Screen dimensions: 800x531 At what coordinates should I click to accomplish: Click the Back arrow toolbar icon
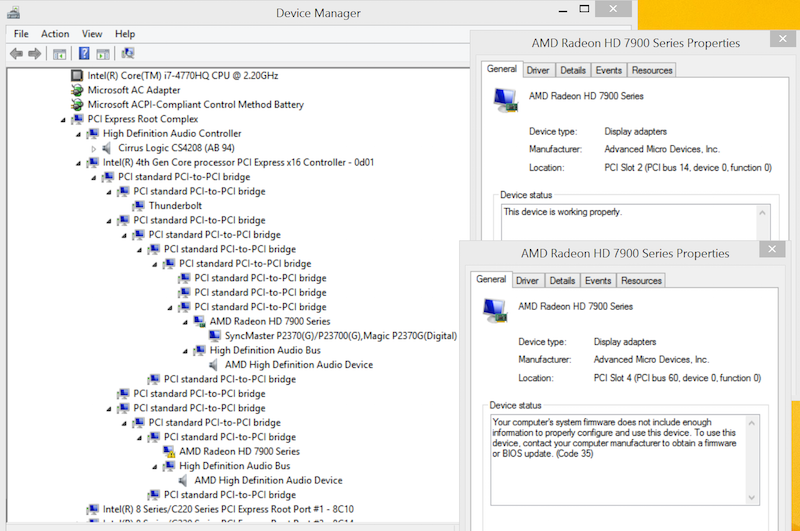click(x=16, y=54)
